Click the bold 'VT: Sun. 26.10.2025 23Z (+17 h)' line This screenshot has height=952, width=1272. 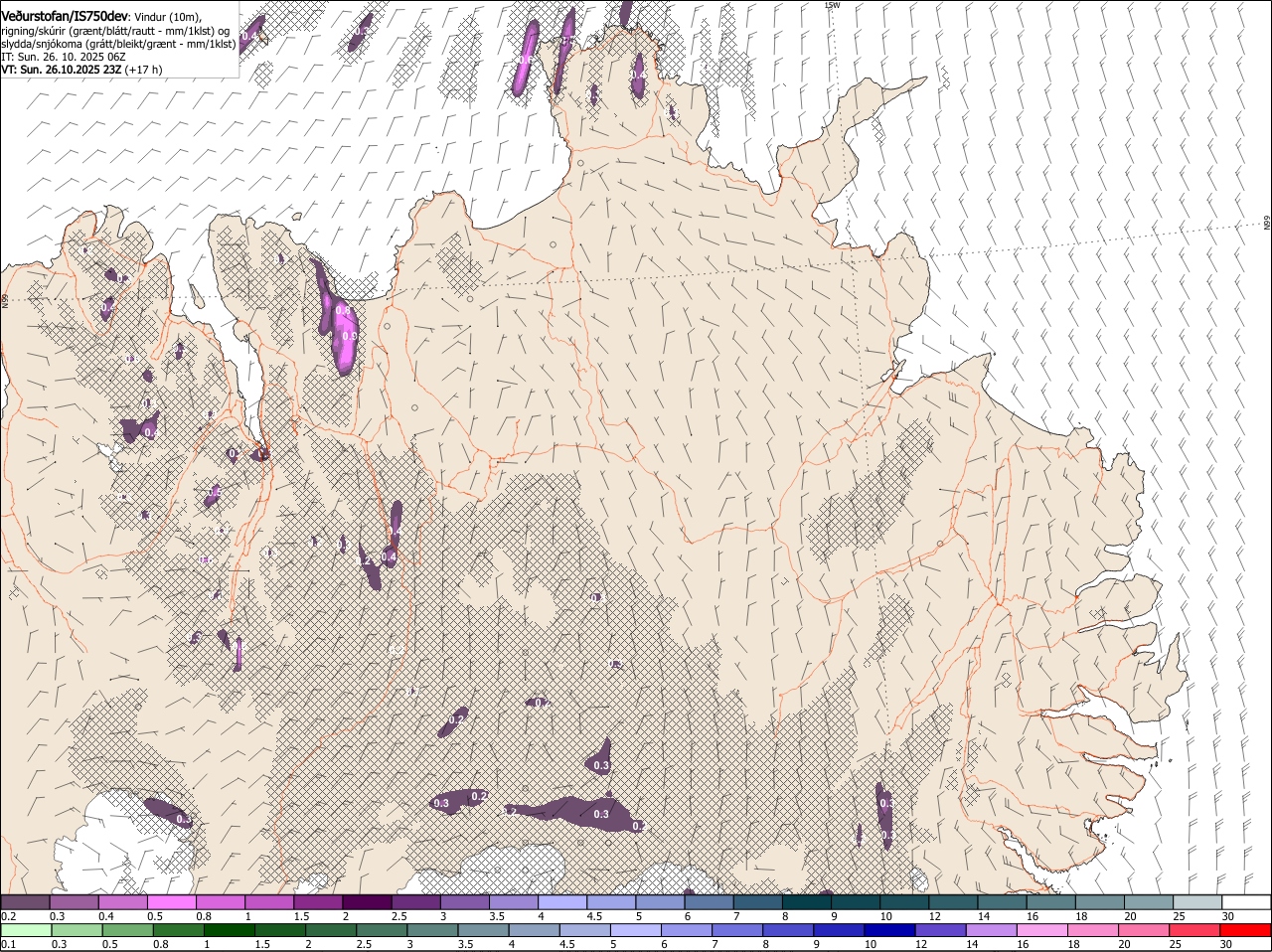click(x=81, y=70)
